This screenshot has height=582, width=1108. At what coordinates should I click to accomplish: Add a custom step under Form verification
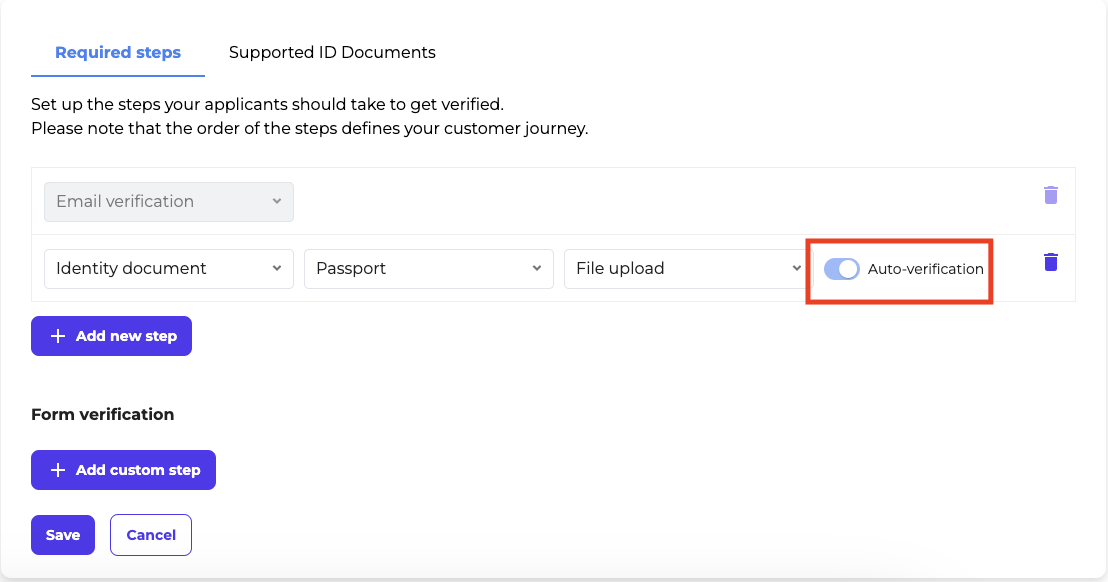click(x=124, y=470)
